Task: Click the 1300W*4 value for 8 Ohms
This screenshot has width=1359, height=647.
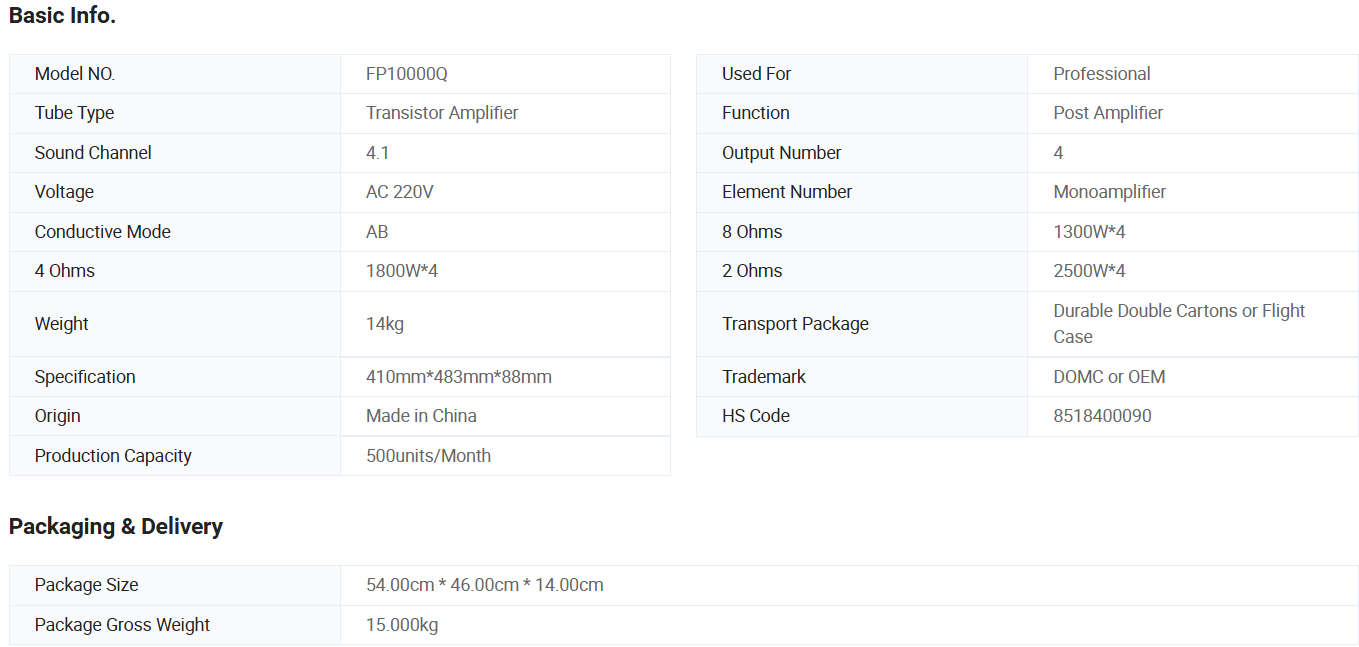Action: (1089, 232)
